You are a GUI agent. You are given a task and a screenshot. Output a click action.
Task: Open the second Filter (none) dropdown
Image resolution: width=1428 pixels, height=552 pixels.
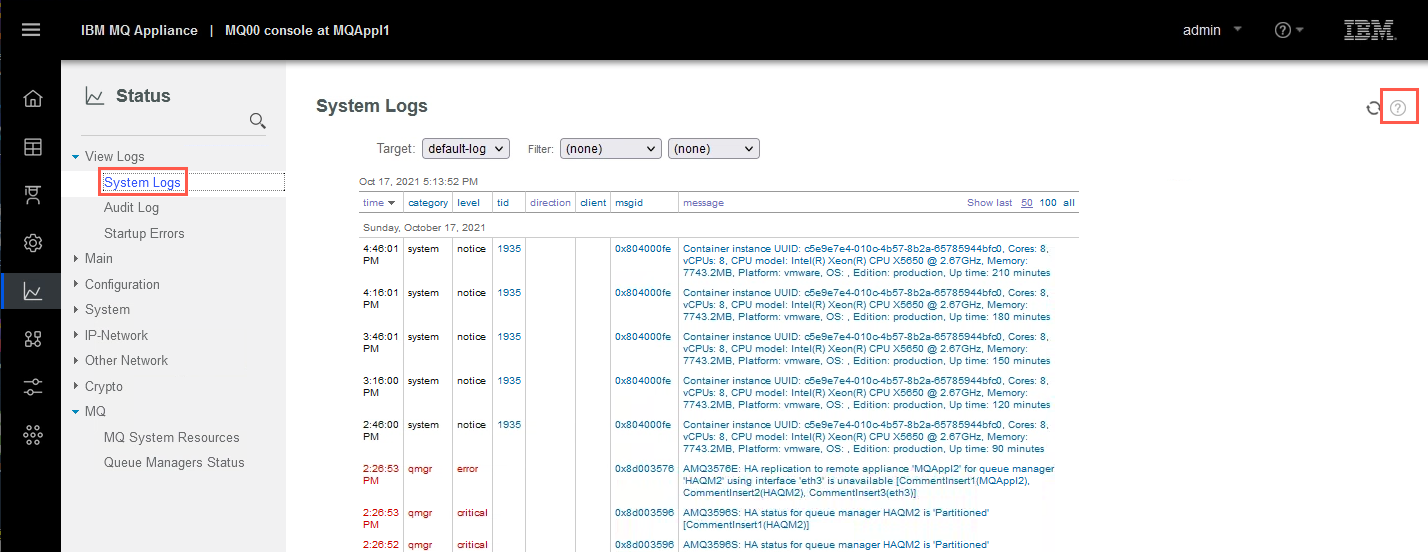[x=714, y=148]
